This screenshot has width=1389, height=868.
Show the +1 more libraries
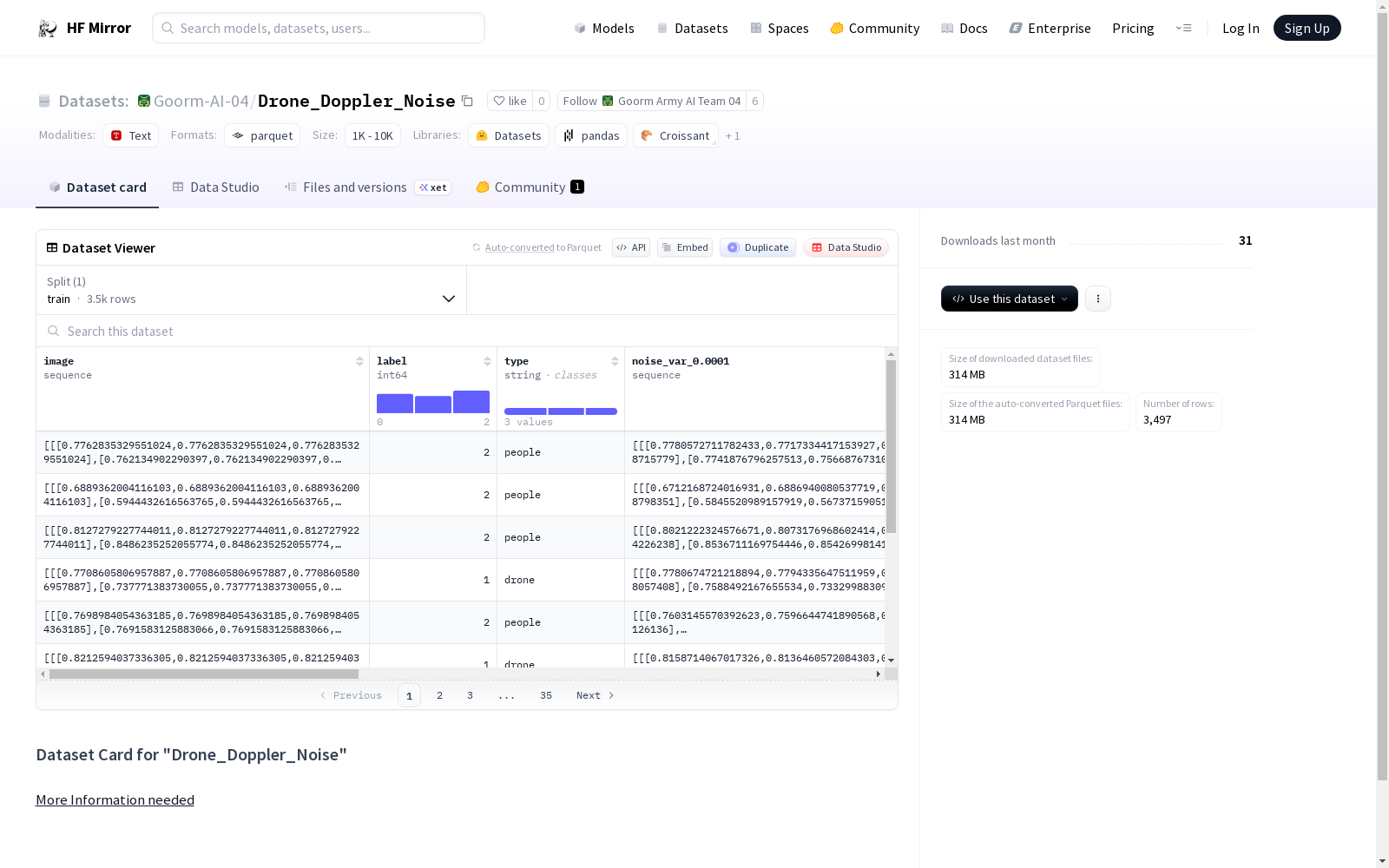coord(733,135)
